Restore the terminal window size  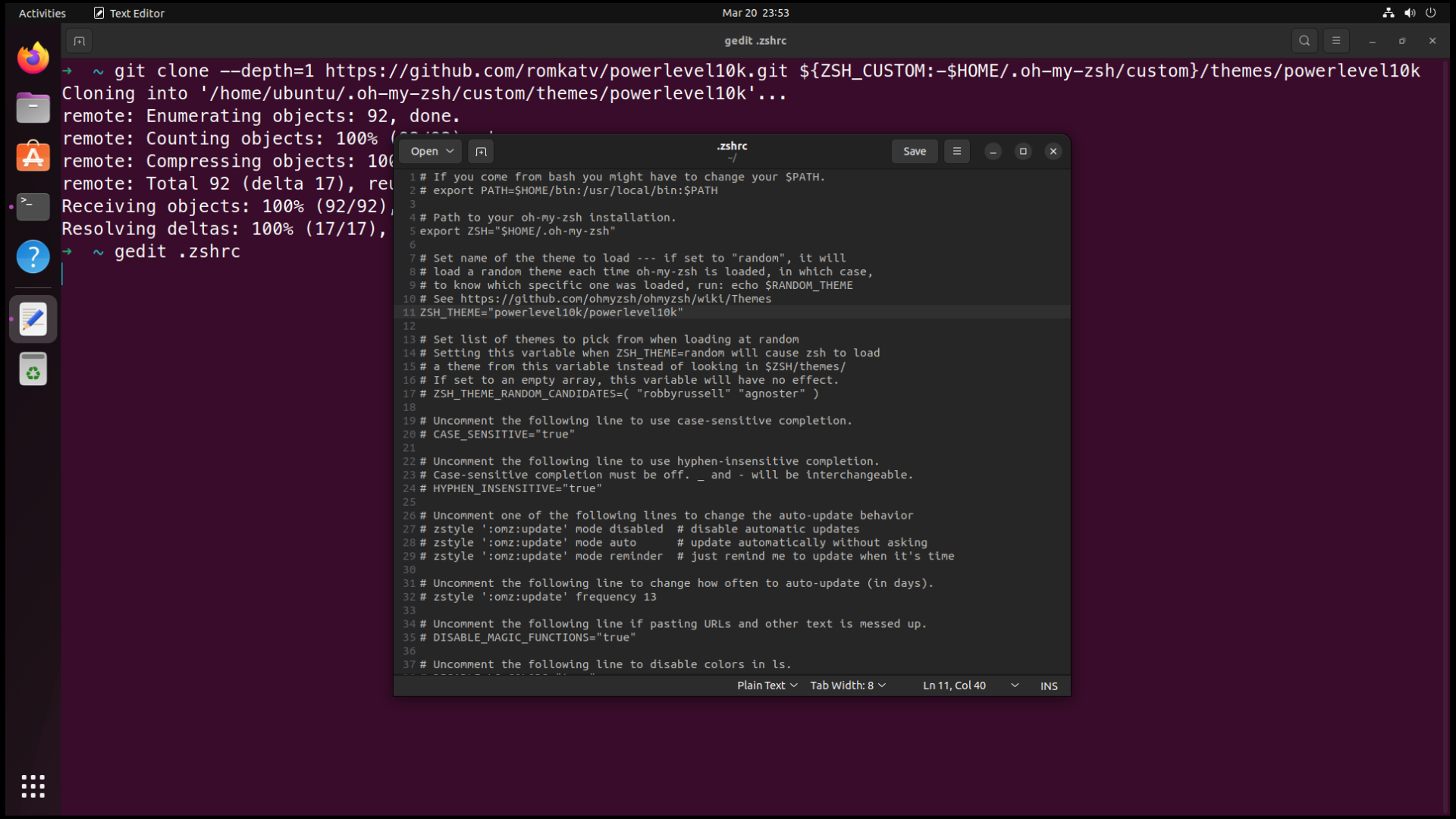[x=1402, y=41]
